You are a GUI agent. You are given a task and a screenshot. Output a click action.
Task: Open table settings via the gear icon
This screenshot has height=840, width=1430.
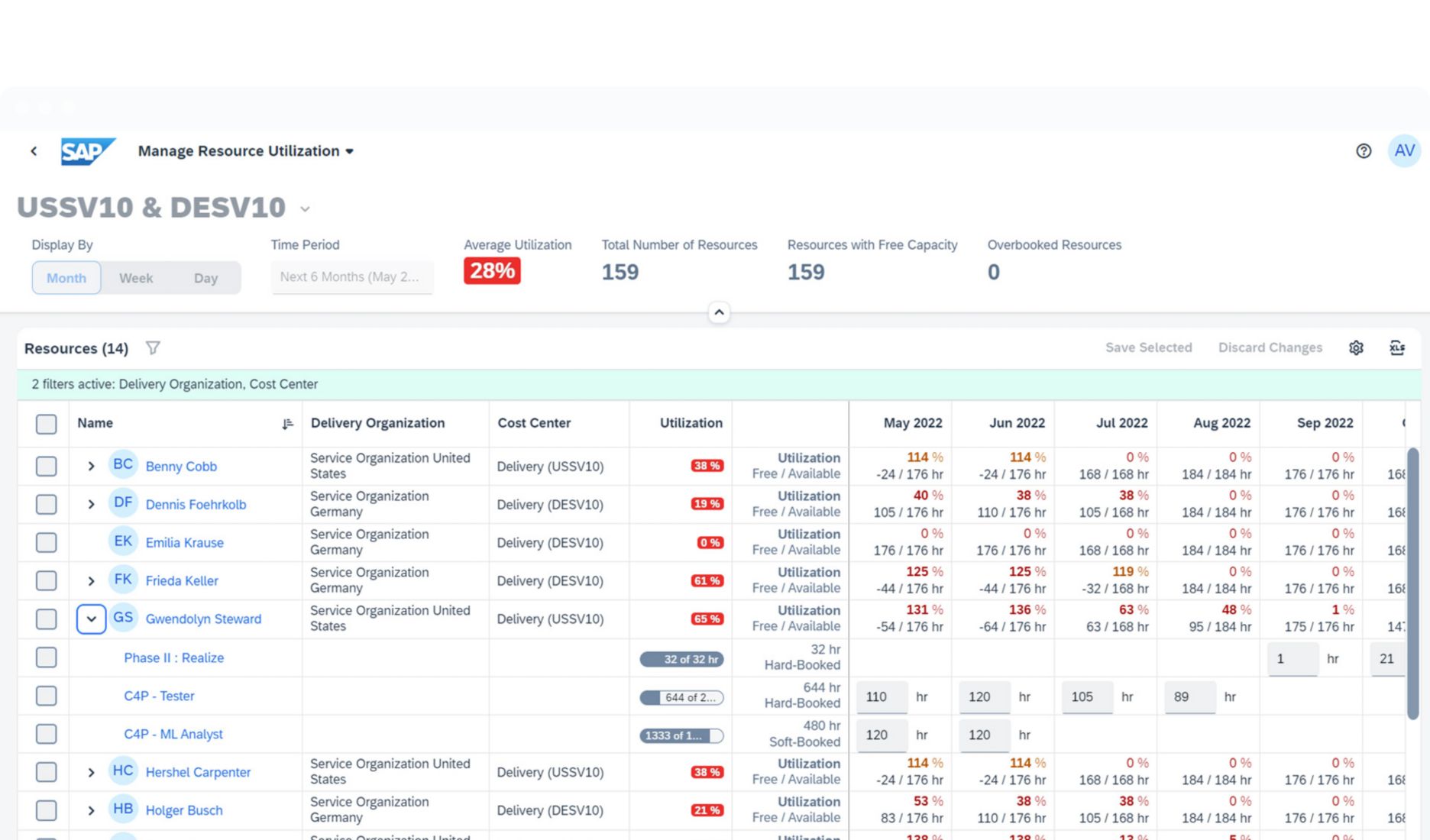pos(1357,347)
